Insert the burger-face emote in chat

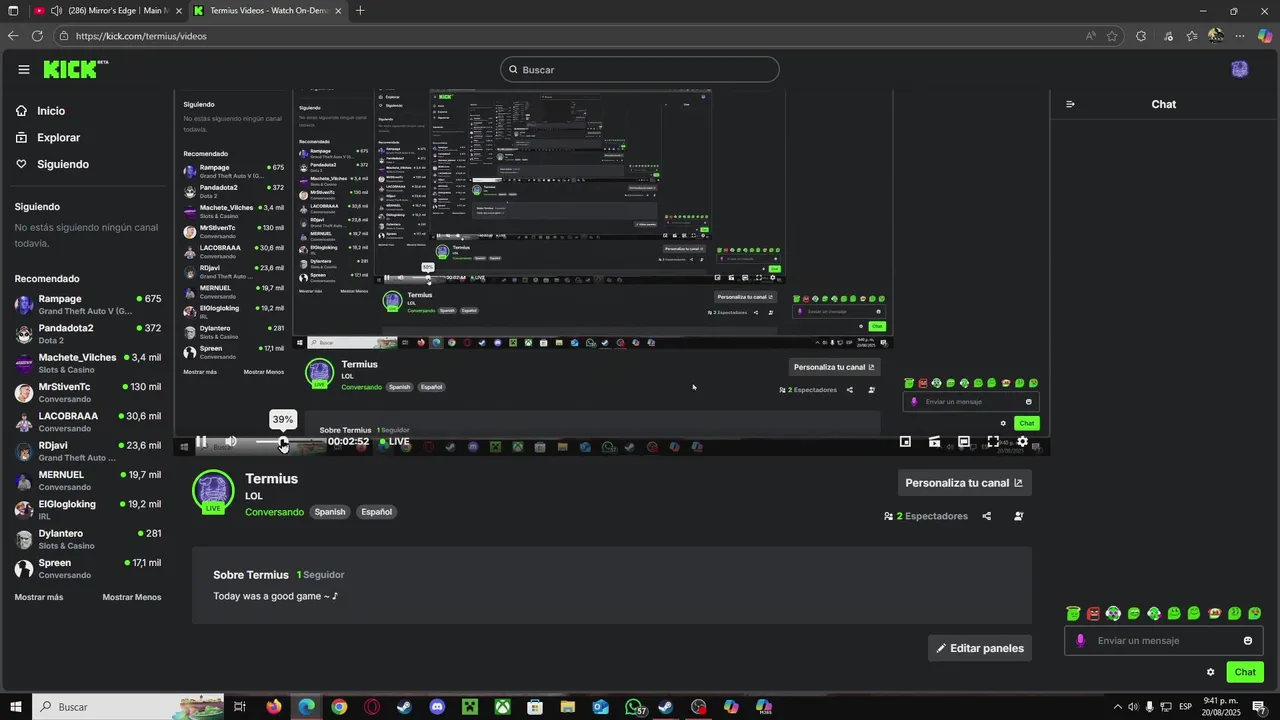click(1215, 613)
